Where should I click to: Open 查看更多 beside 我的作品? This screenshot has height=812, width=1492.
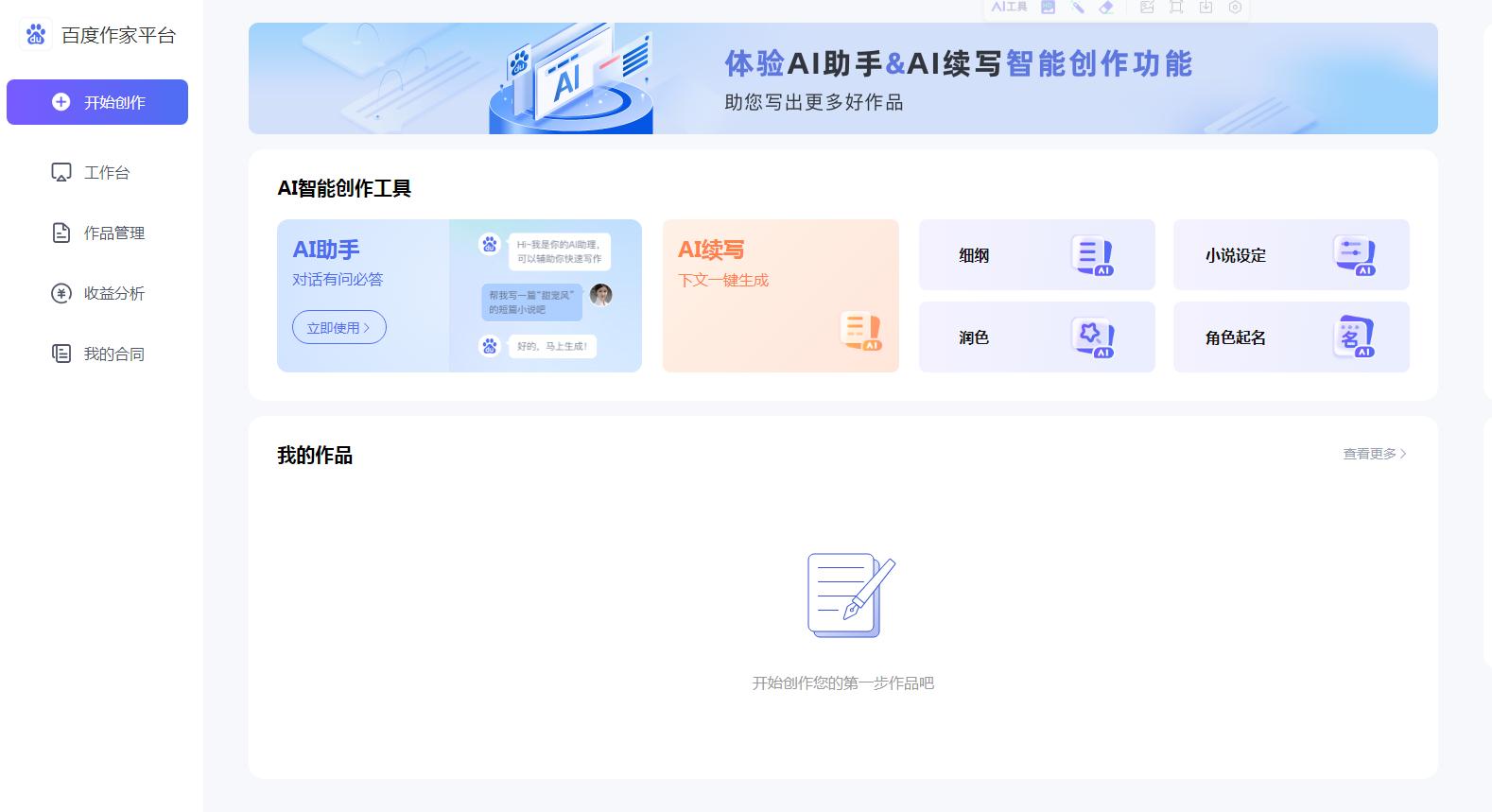pyautogui.click(x=1374, y=454)
